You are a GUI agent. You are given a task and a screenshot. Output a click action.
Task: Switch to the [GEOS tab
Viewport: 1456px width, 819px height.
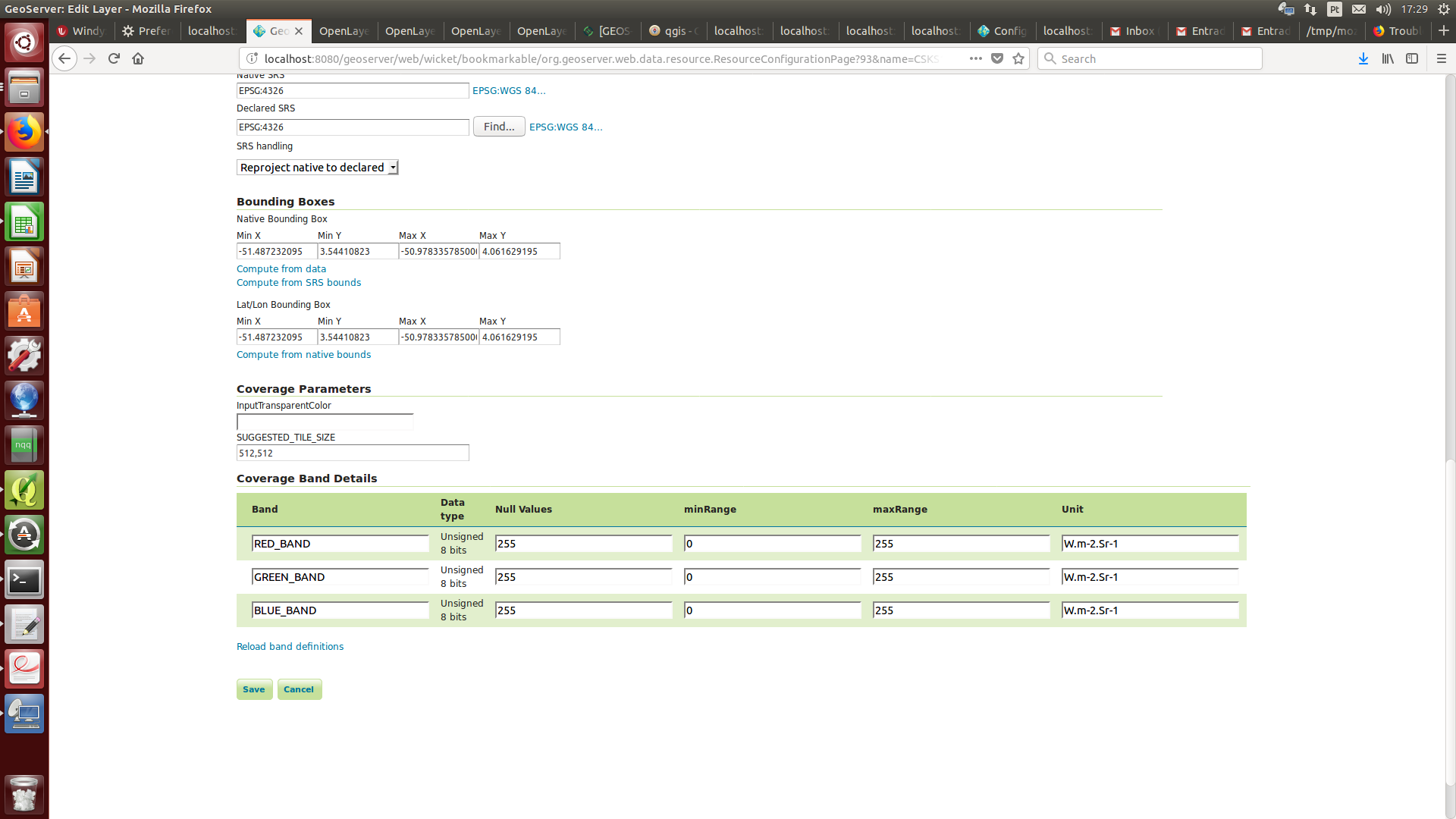(607, 31)
